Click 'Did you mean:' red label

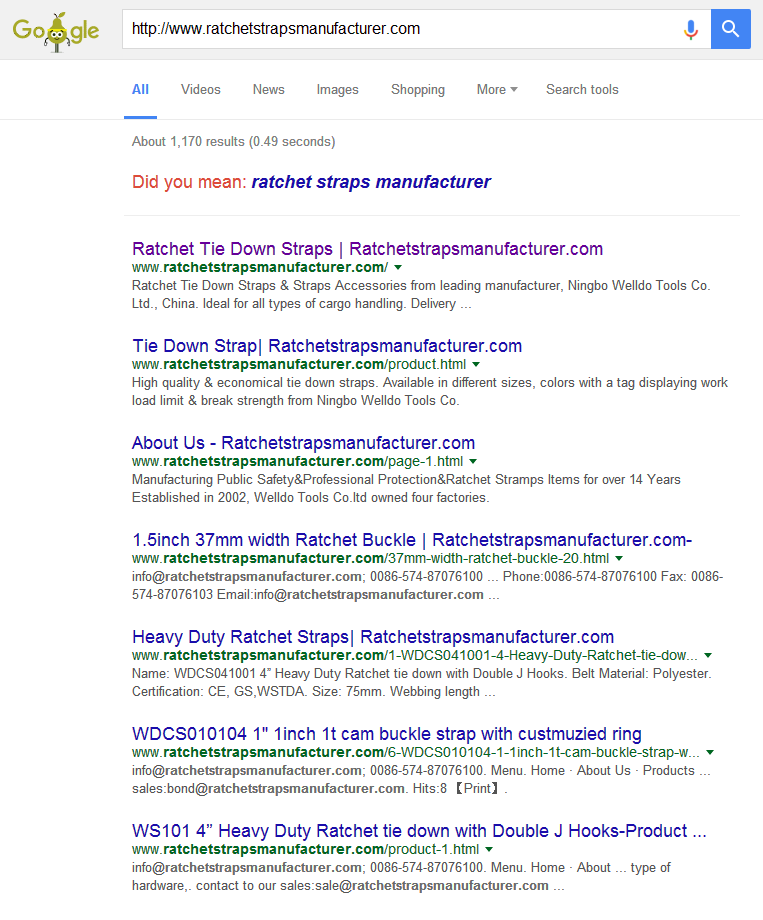189,182
